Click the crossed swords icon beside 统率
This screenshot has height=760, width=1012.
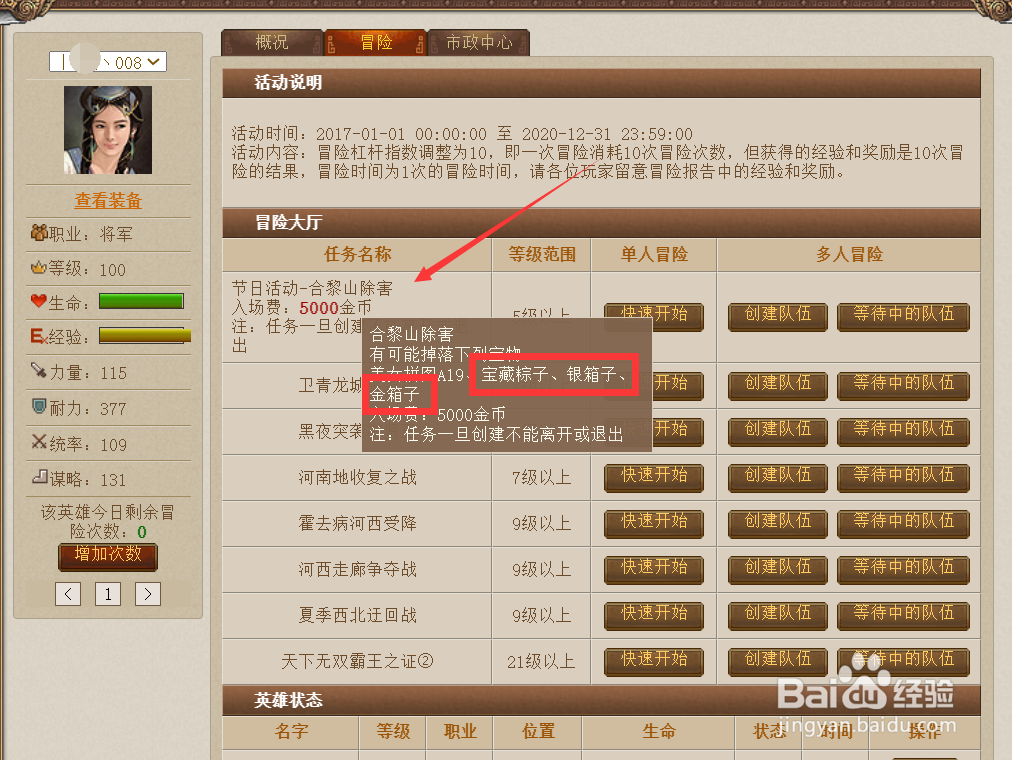point(39,441)
